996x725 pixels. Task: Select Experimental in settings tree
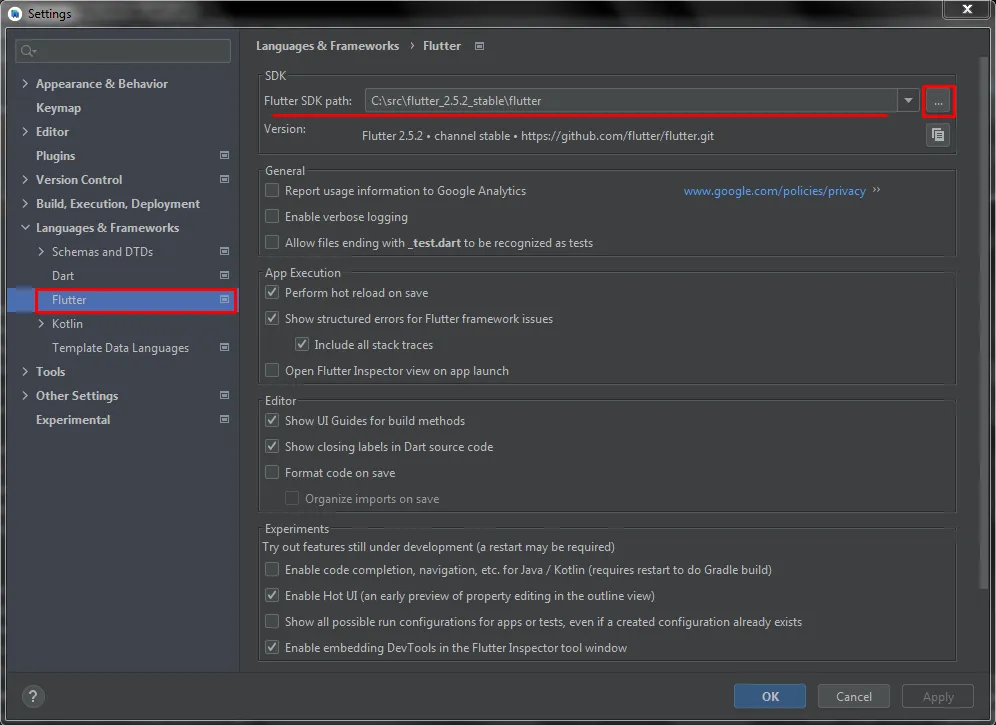(x=72, y=419)
